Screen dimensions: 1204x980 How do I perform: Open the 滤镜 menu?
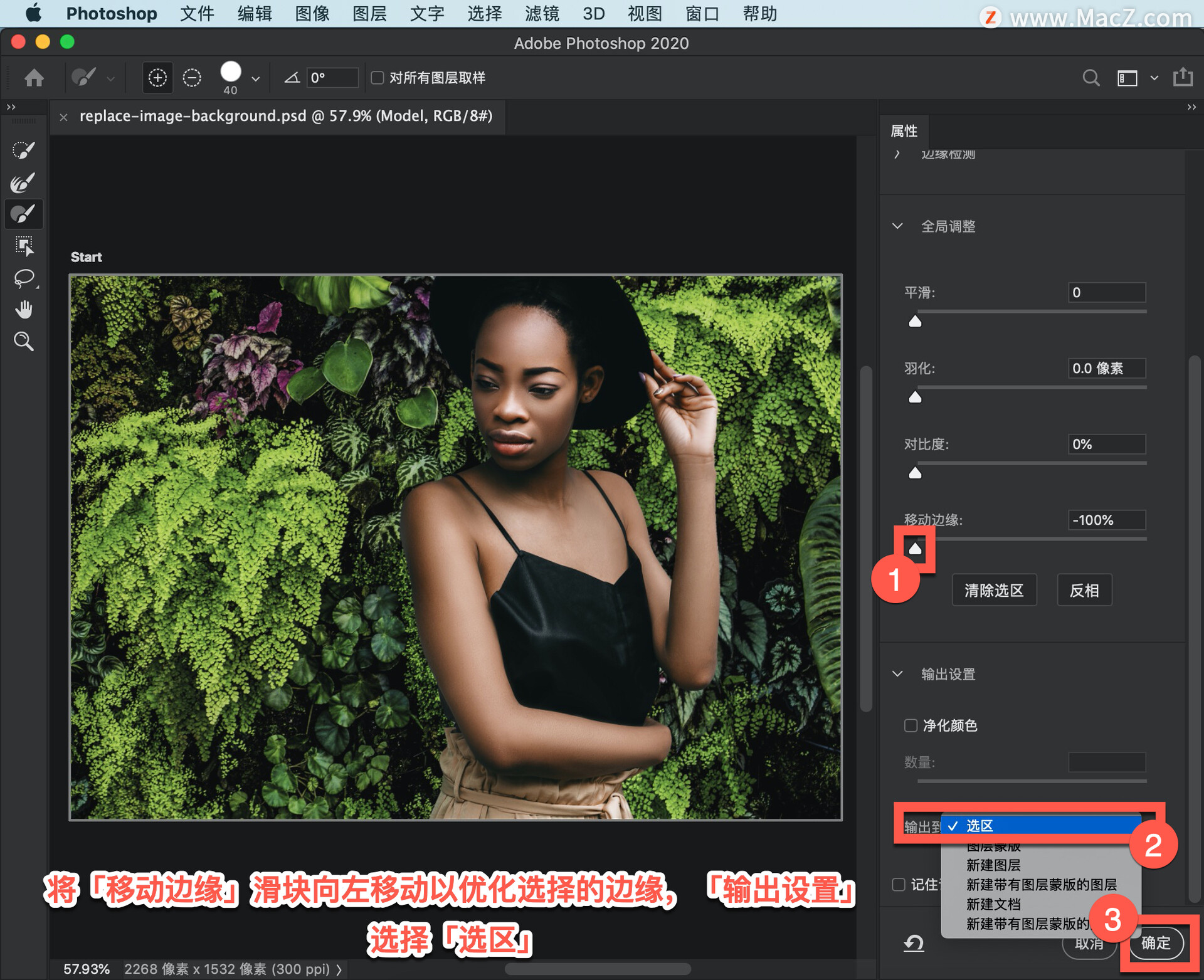tap(542, 14)
